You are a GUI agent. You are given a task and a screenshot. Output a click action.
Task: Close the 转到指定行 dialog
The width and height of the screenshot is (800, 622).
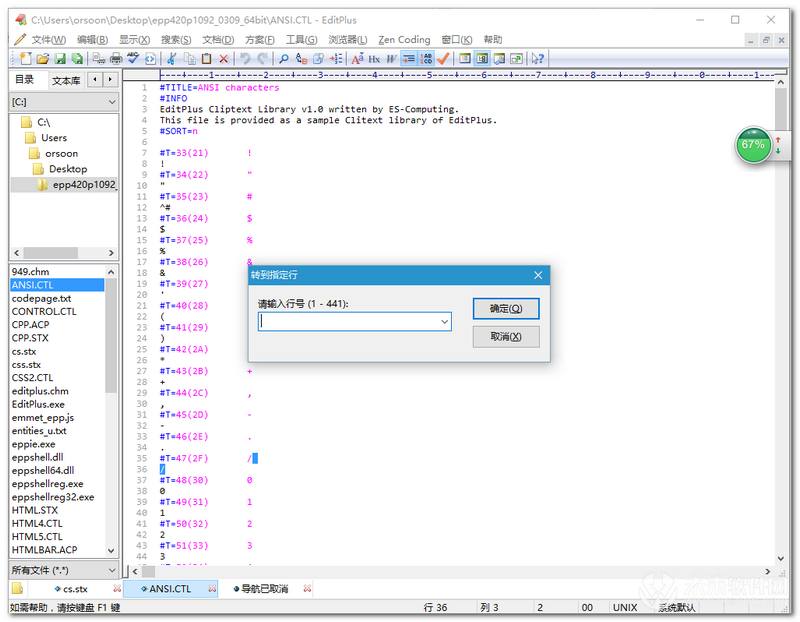click(x=538, y=276)
